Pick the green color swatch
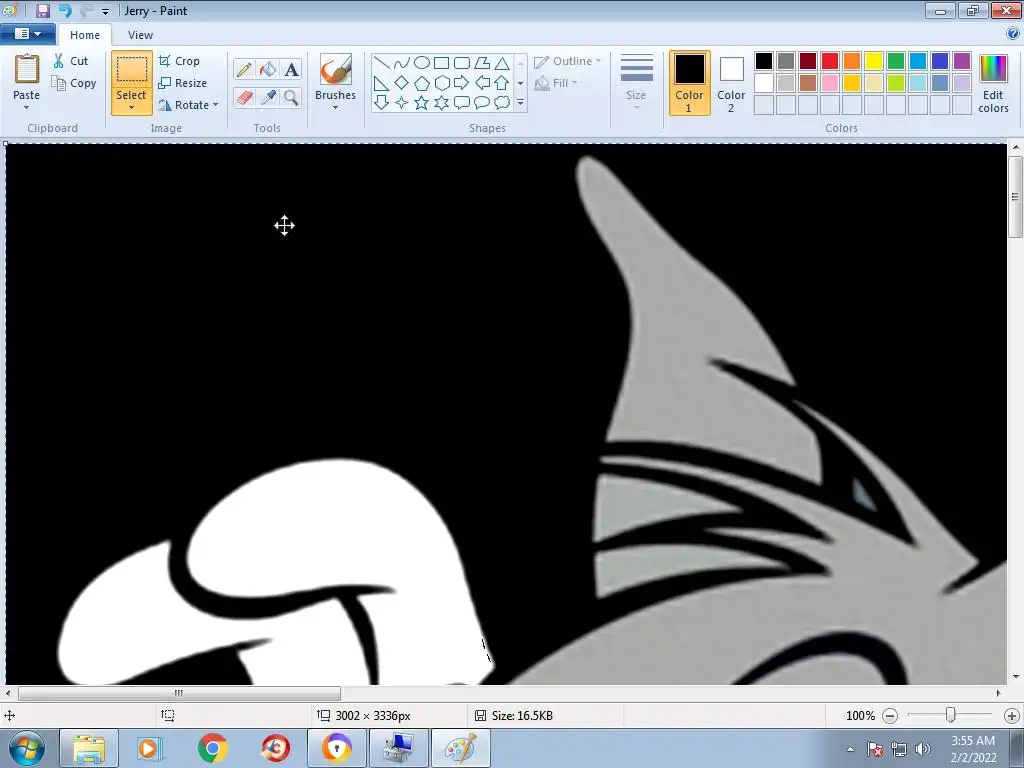 click(896, 61)
